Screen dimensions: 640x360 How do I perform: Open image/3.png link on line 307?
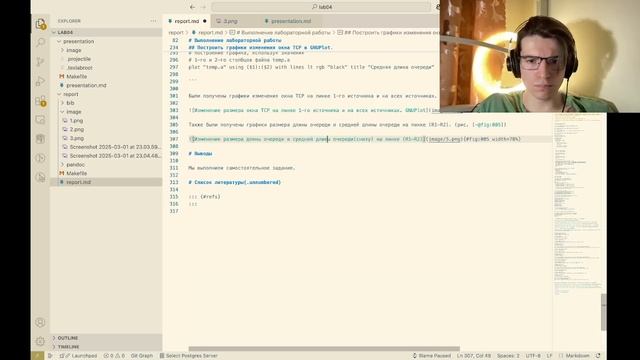pos(444,139)
